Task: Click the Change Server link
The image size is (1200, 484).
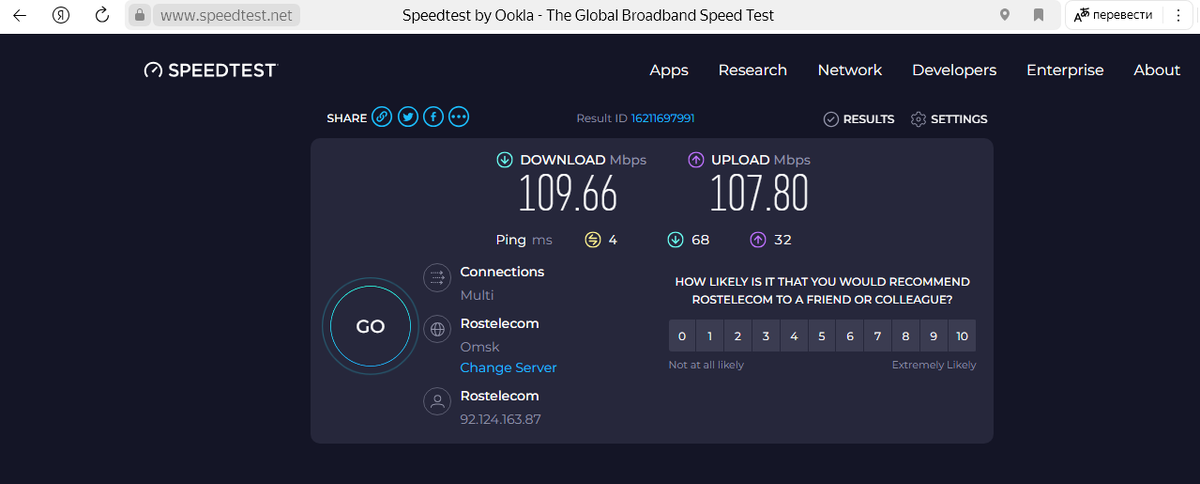Action: pos(508,368)
